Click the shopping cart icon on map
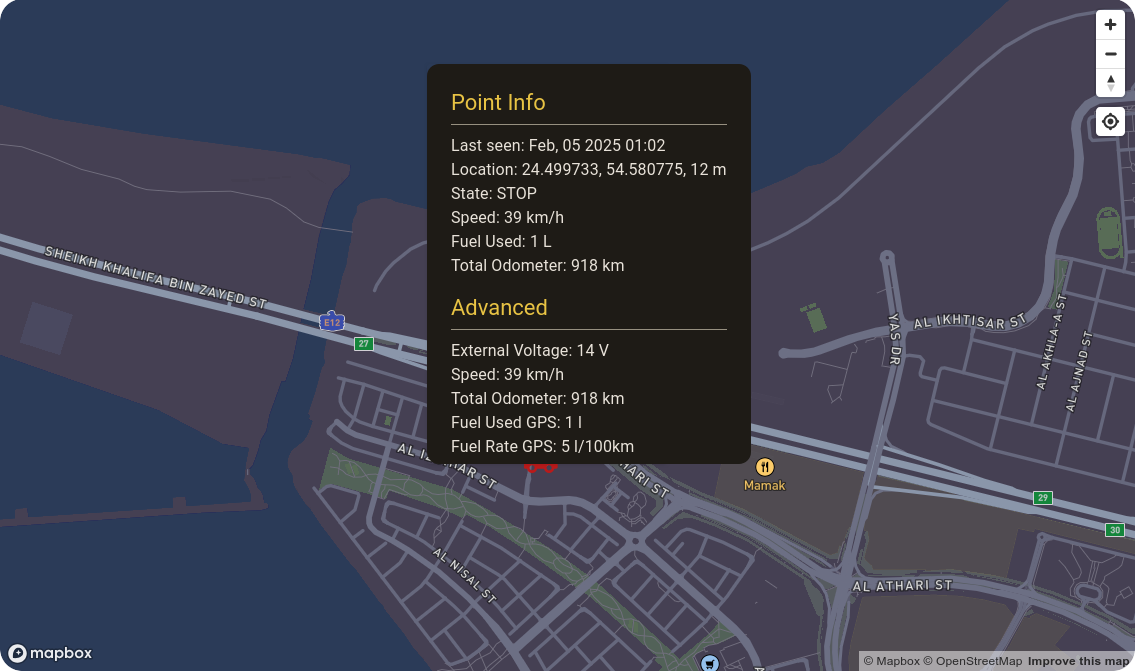 pos(709,663)
